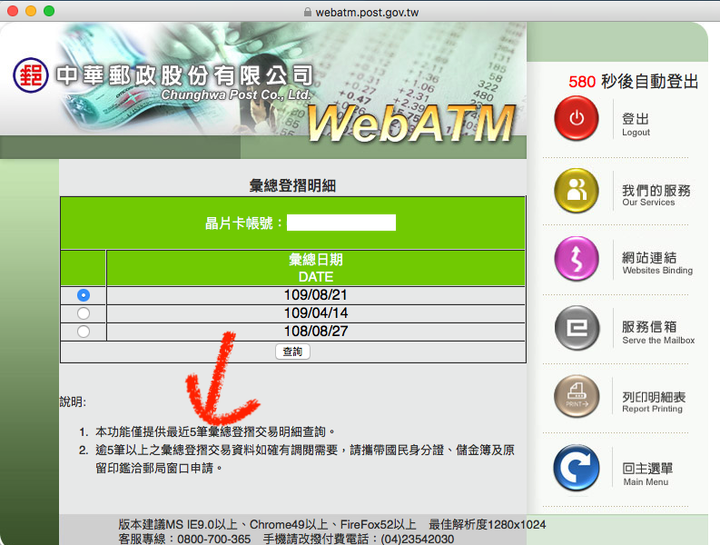Click the blue Main Menu return icon
720x545 pixels.
click(x=577, y=468)
